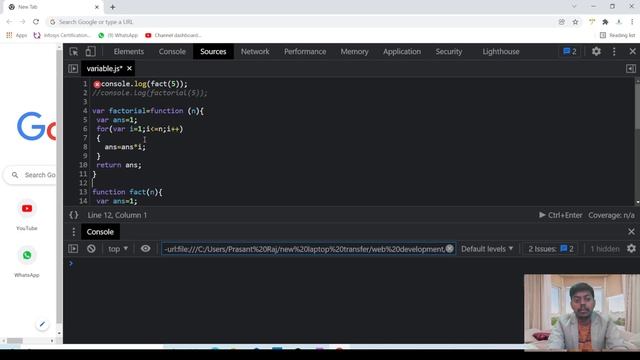Switch to the Console panel tab

pos(172,51)
